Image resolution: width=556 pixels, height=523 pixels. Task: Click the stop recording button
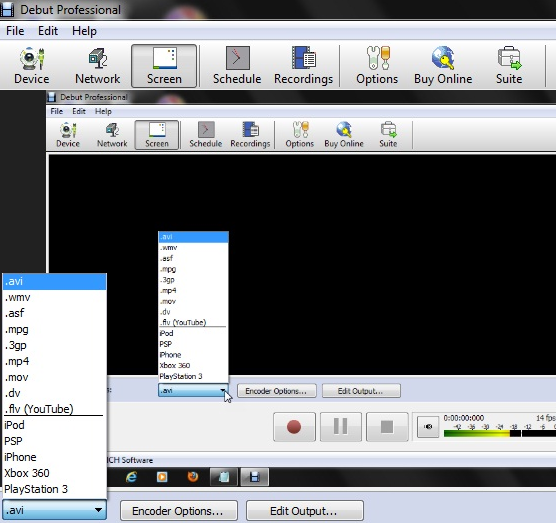pyautogui.click(x=387, y=427)
